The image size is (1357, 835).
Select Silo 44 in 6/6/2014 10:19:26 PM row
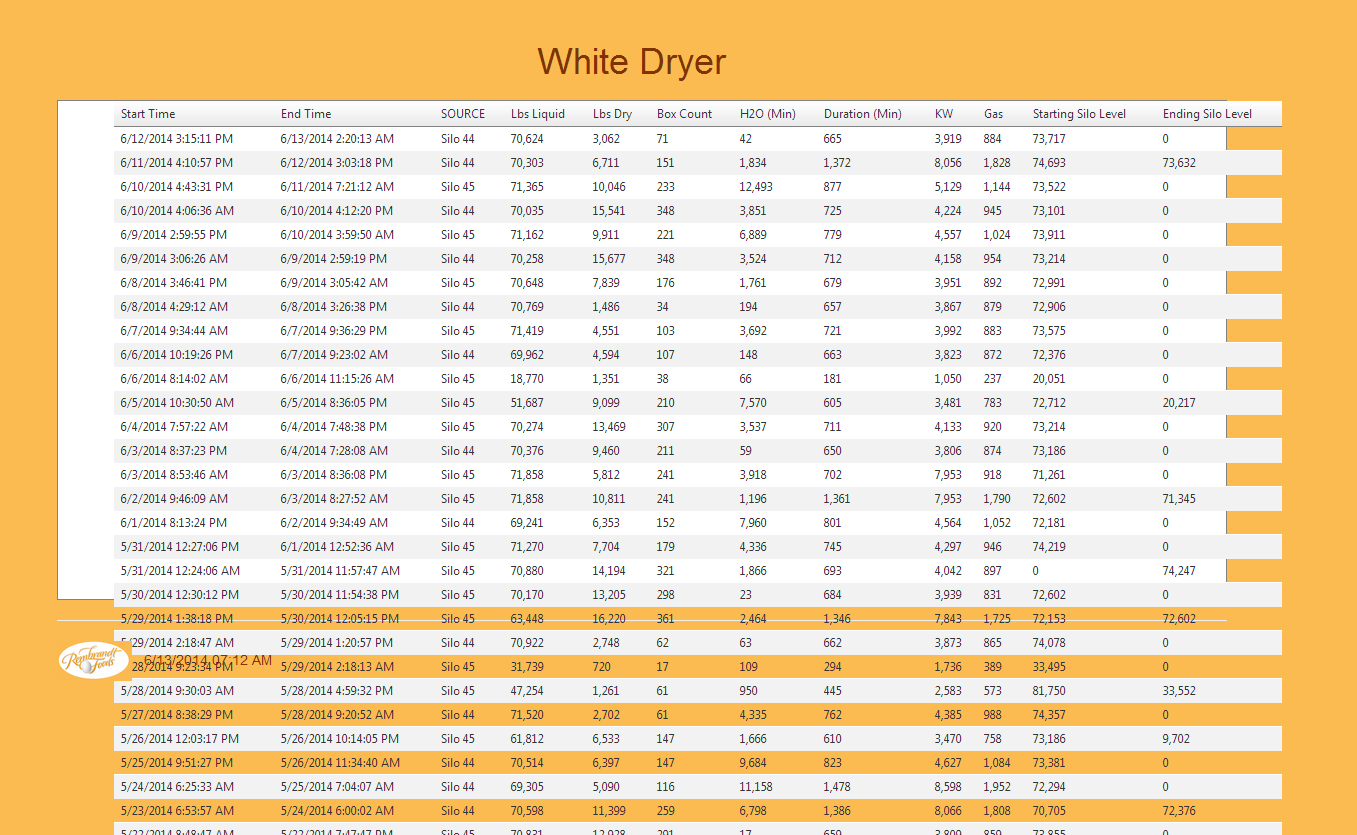458,355
